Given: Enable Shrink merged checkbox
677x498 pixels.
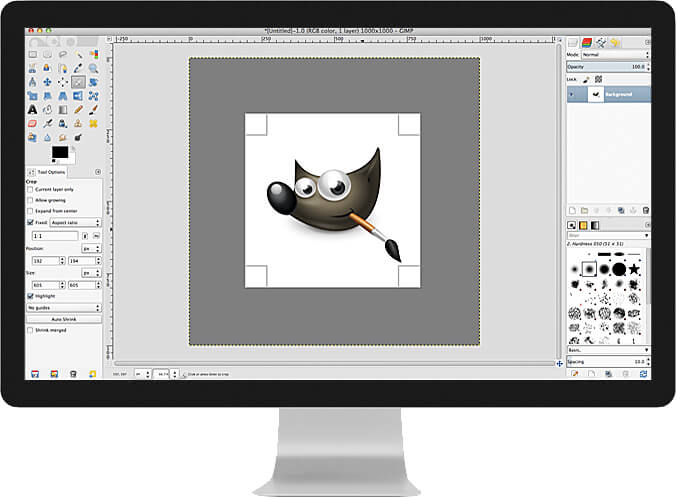Looking at the screenshot, I should [x=30, y=330].
